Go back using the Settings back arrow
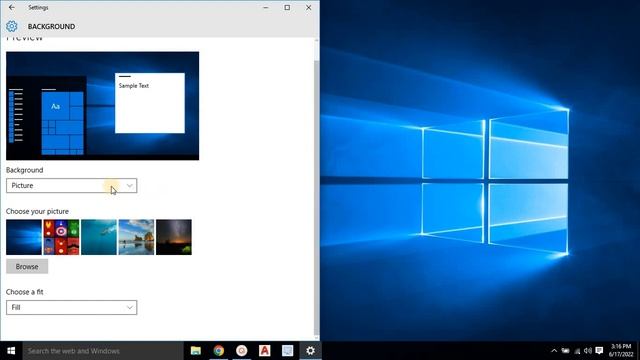This screenshot has width=640, height=360. pyautogui.click(x=11, y=7)
